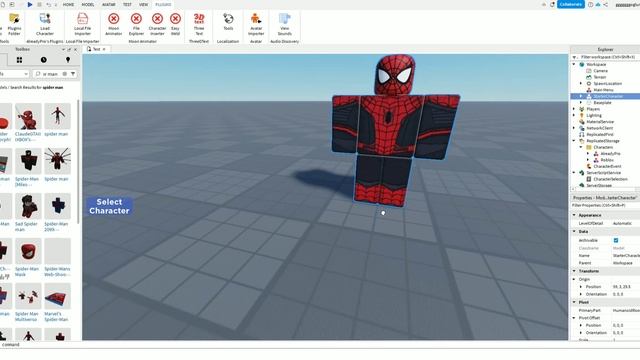Click the Load Character plugin icon

click(x=45, y=24)
